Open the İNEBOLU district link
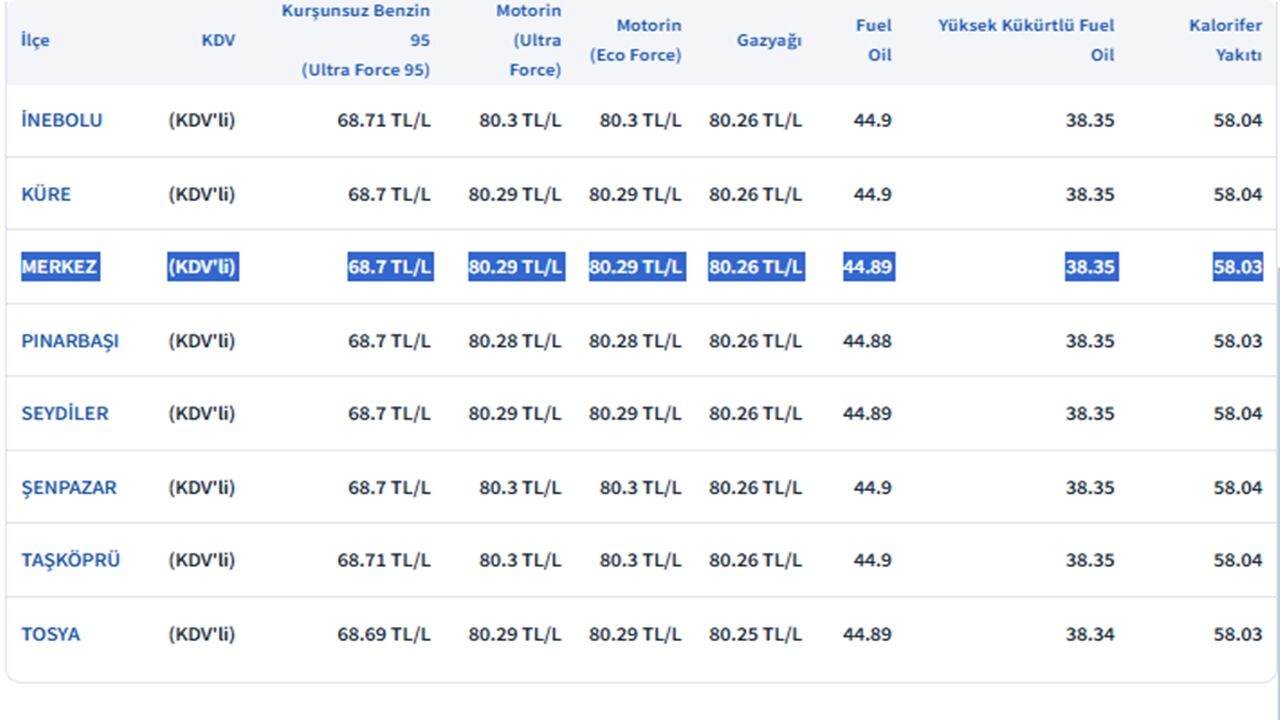Viewport: 1280px width, 720px height. pyautogui.click(x=62, y=120)
